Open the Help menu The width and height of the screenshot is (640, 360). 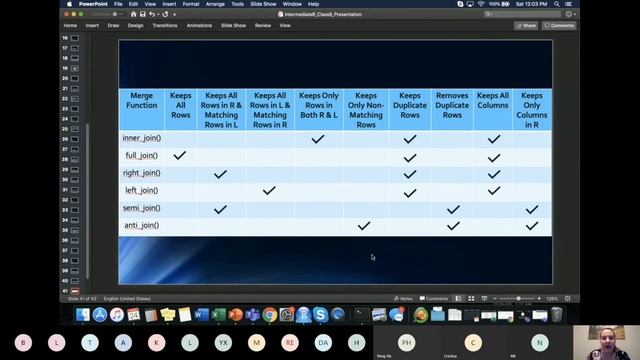(x=313, y=4)
